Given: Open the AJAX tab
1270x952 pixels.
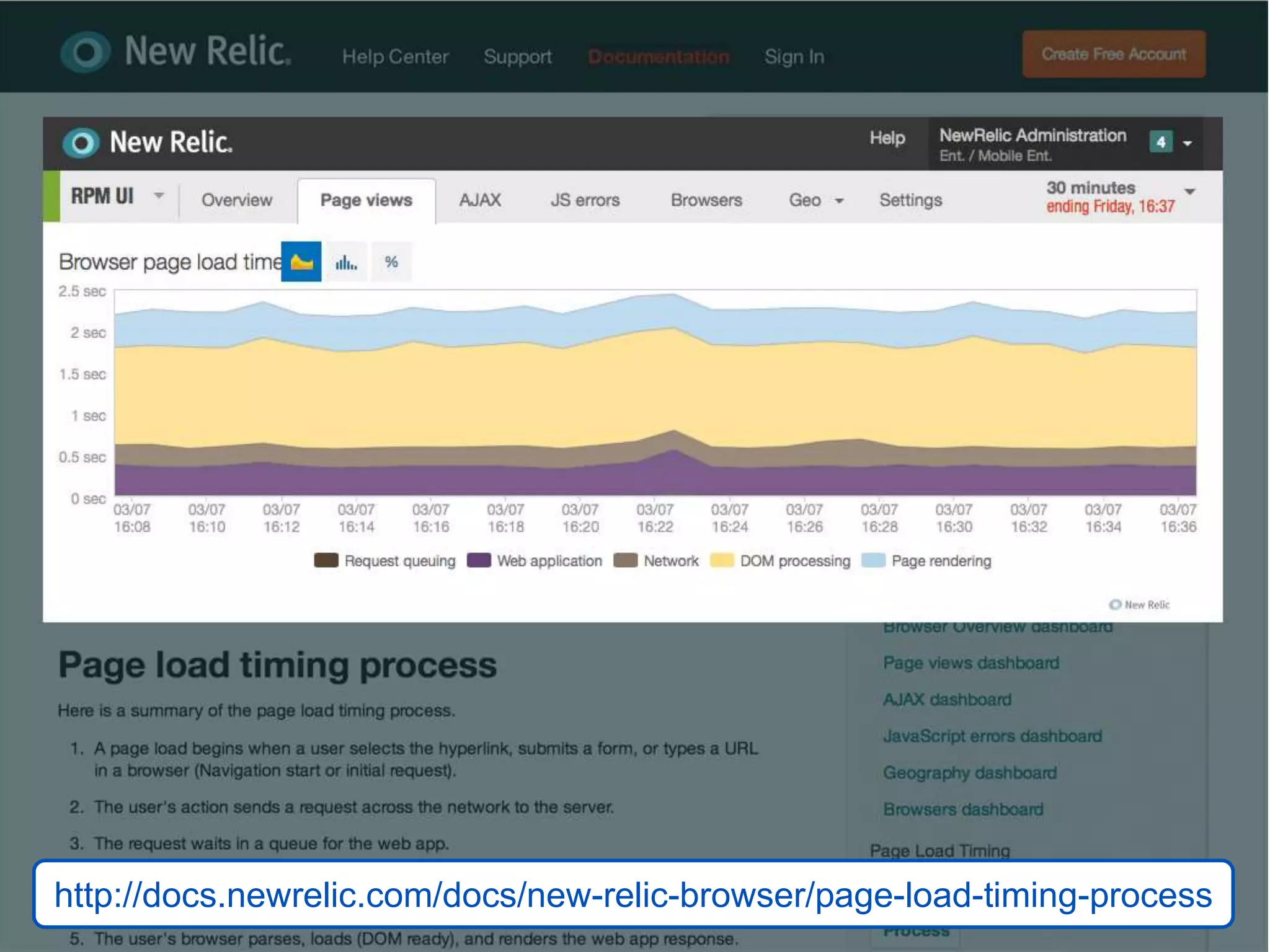Looking at the screenshot, I should [x=480, y=200].
